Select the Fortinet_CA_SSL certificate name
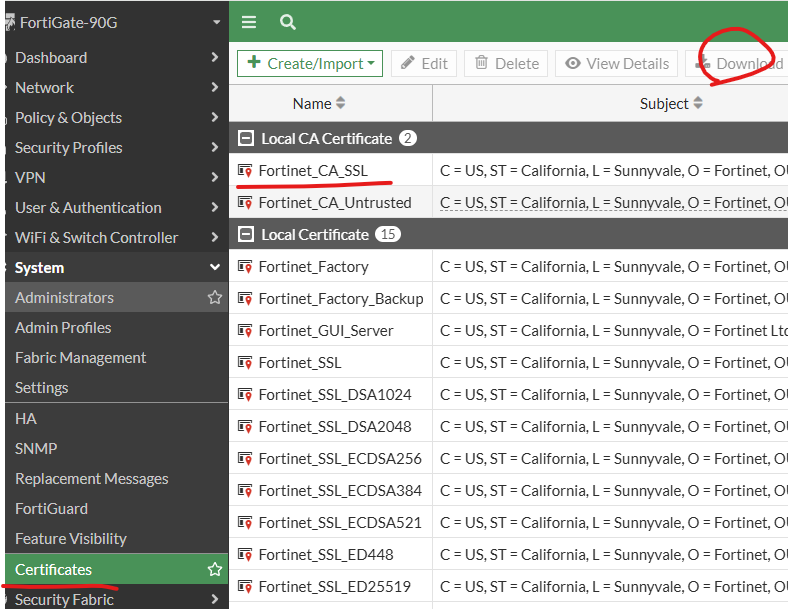 [x=313, y=171]
